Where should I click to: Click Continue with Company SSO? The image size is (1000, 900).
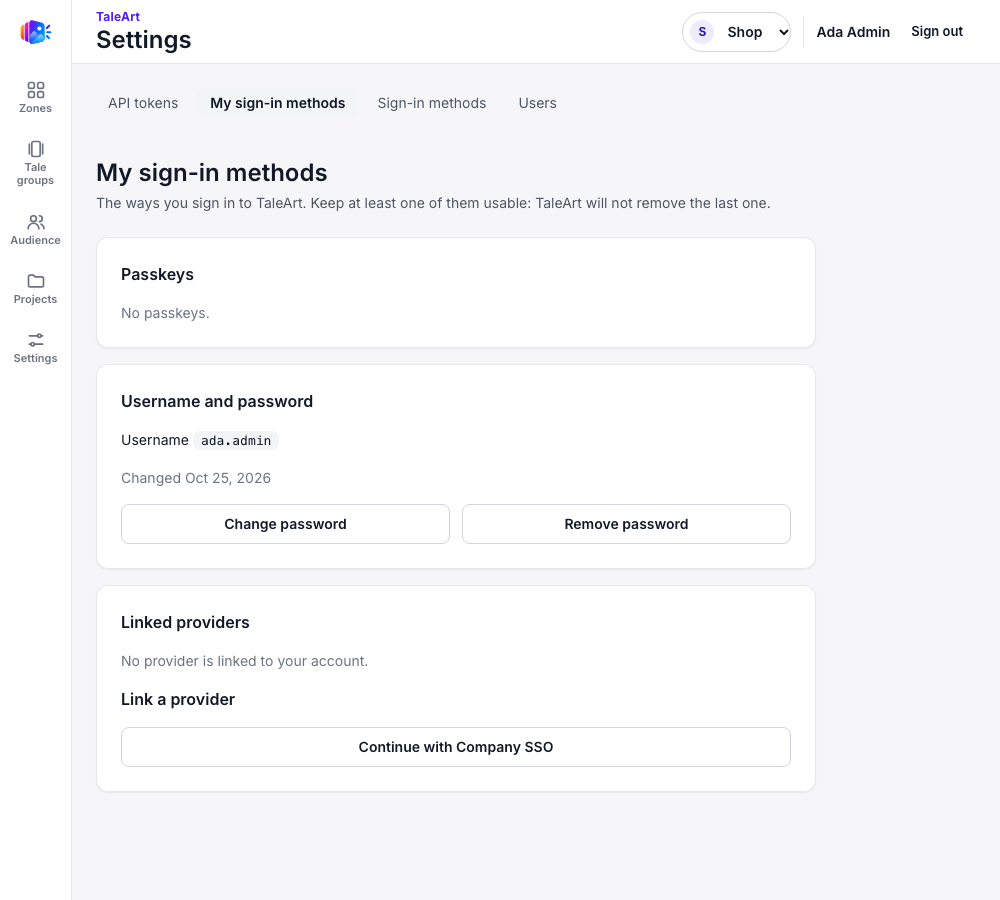coord(456,747)
